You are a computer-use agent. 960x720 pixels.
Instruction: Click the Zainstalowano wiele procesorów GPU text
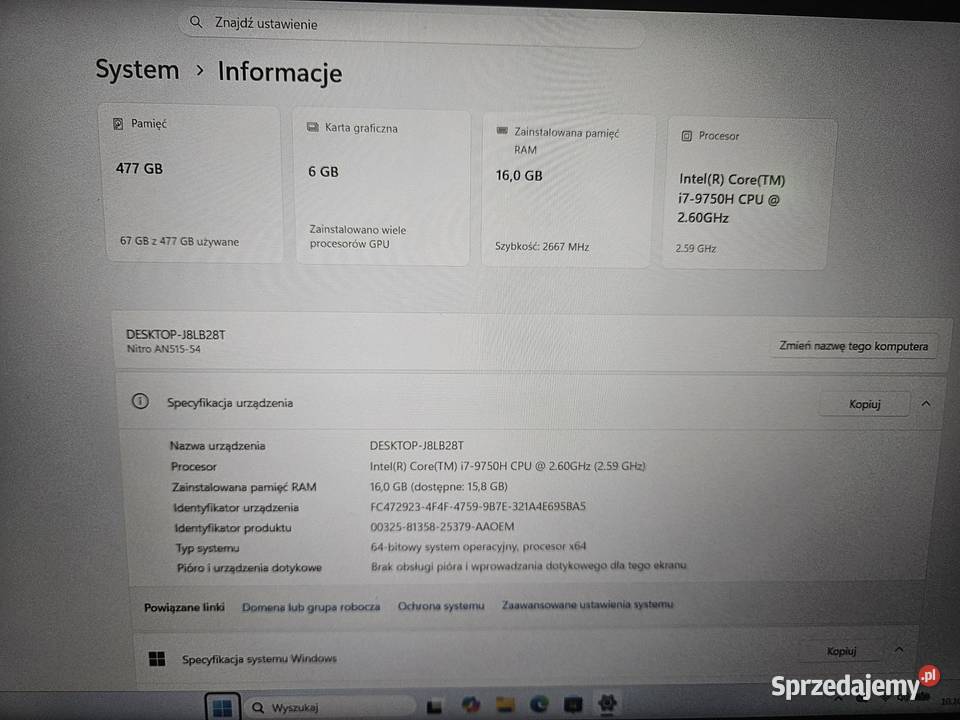(358, 236)
